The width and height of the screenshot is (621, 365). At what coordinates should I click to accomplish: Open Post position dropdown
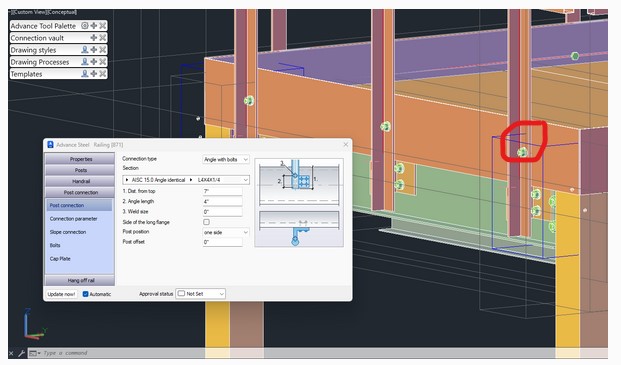tap(226, 232)
